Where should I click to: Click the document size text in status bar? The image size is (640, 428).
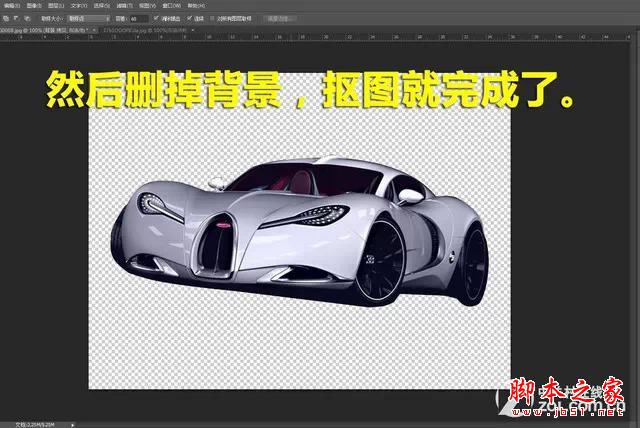(35, 425)
